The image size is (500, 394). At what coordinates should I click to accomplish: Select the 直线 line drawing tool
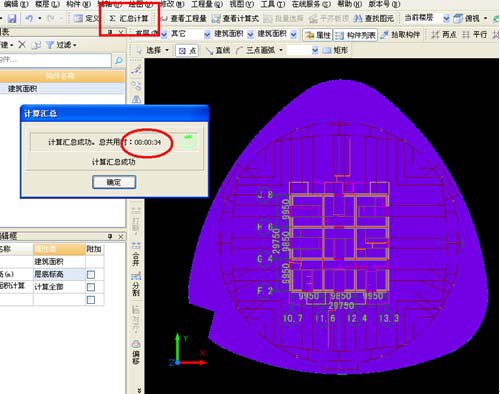pyautogui.click(x=218, y=51)
